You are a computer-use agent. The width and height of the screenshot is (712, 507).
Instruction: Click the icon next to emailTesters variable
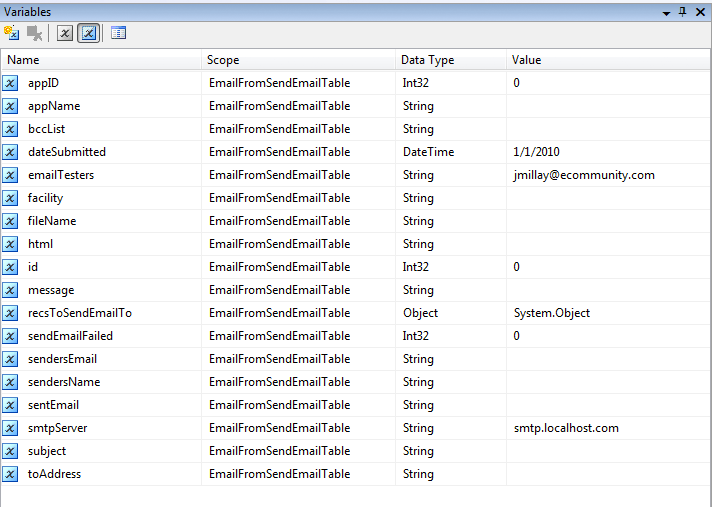pyautogui.click(x=11, y=175)
